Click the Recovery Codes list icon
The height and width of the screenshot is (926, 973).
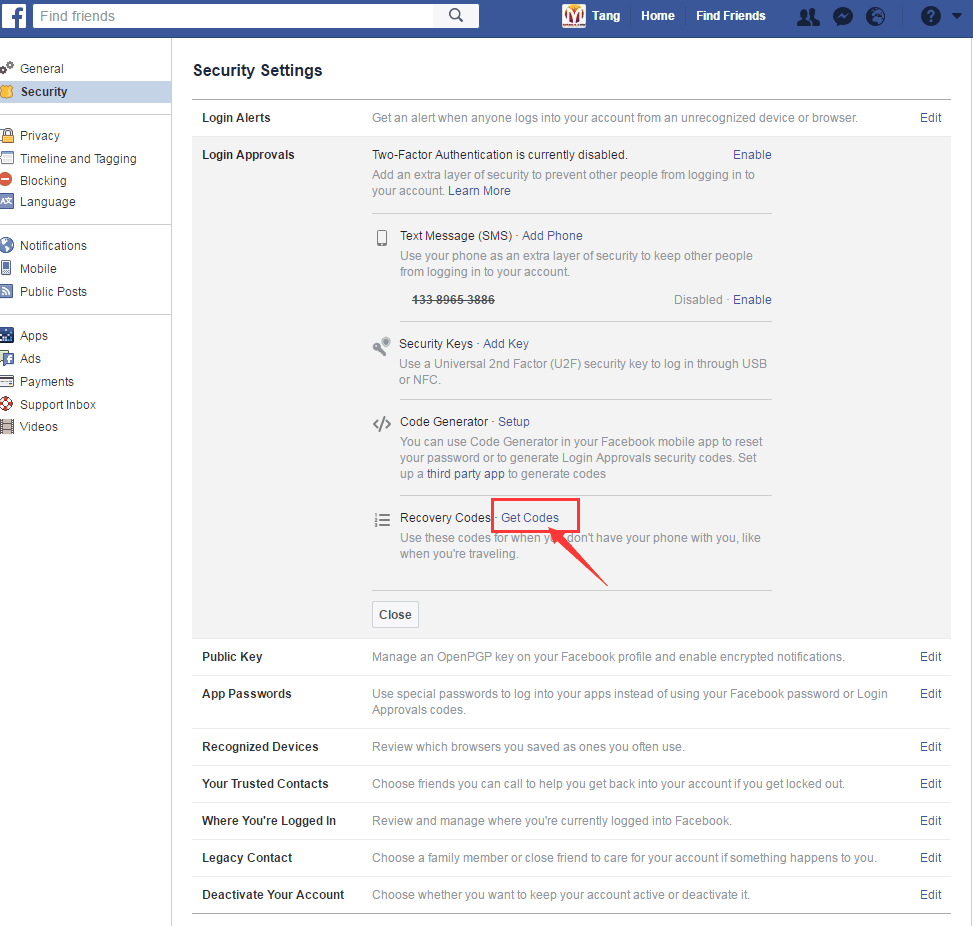(382, 519)
